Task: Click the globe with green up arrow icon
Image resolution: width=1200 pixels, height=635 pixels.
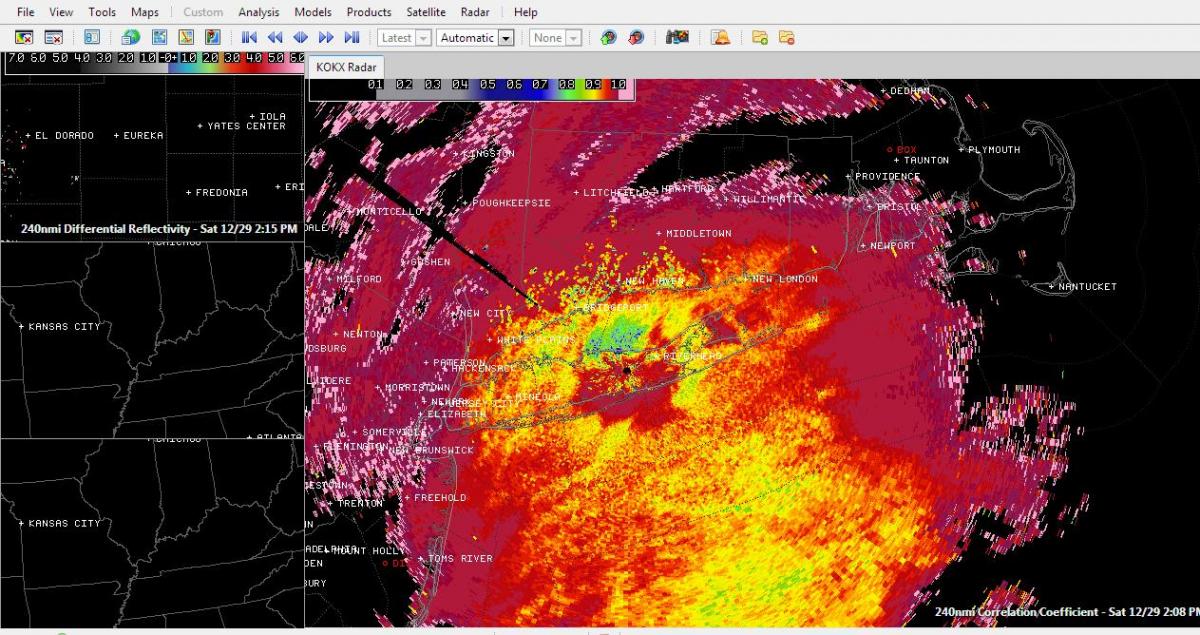Action: point(609,37)
